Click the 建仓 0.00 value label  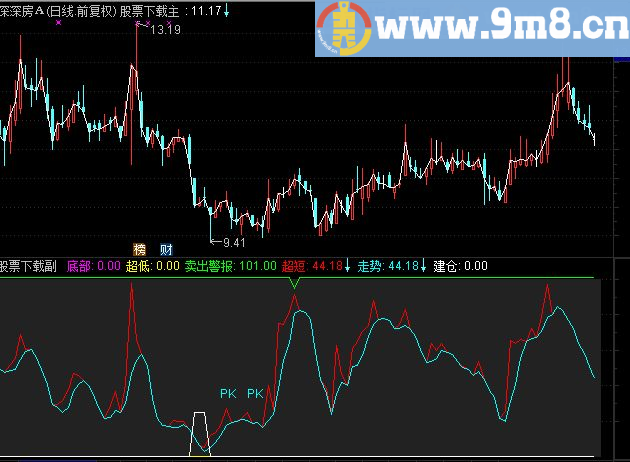(x=460, y=266)
